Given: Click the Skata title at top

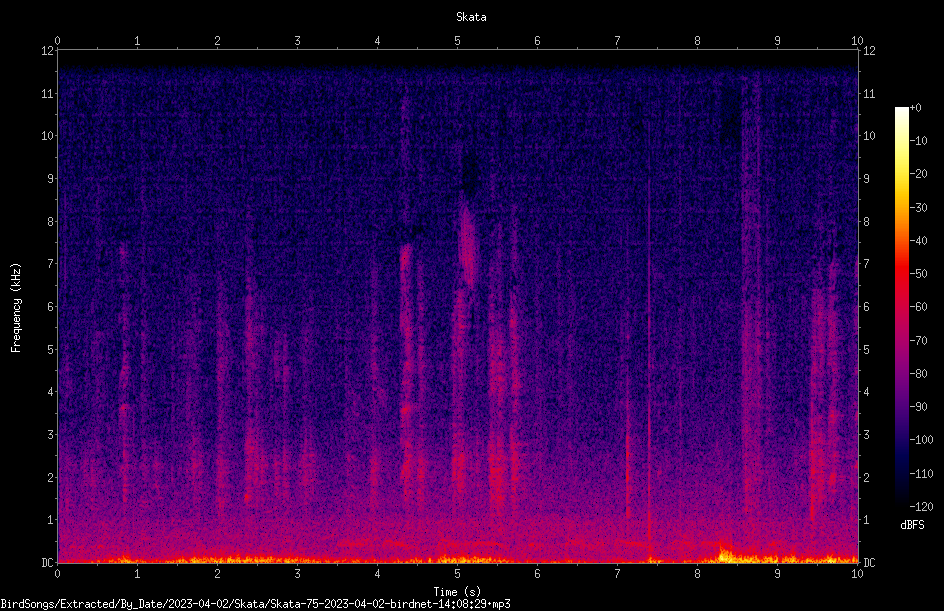Looking at the screenshot, I should tap(471, 17).
